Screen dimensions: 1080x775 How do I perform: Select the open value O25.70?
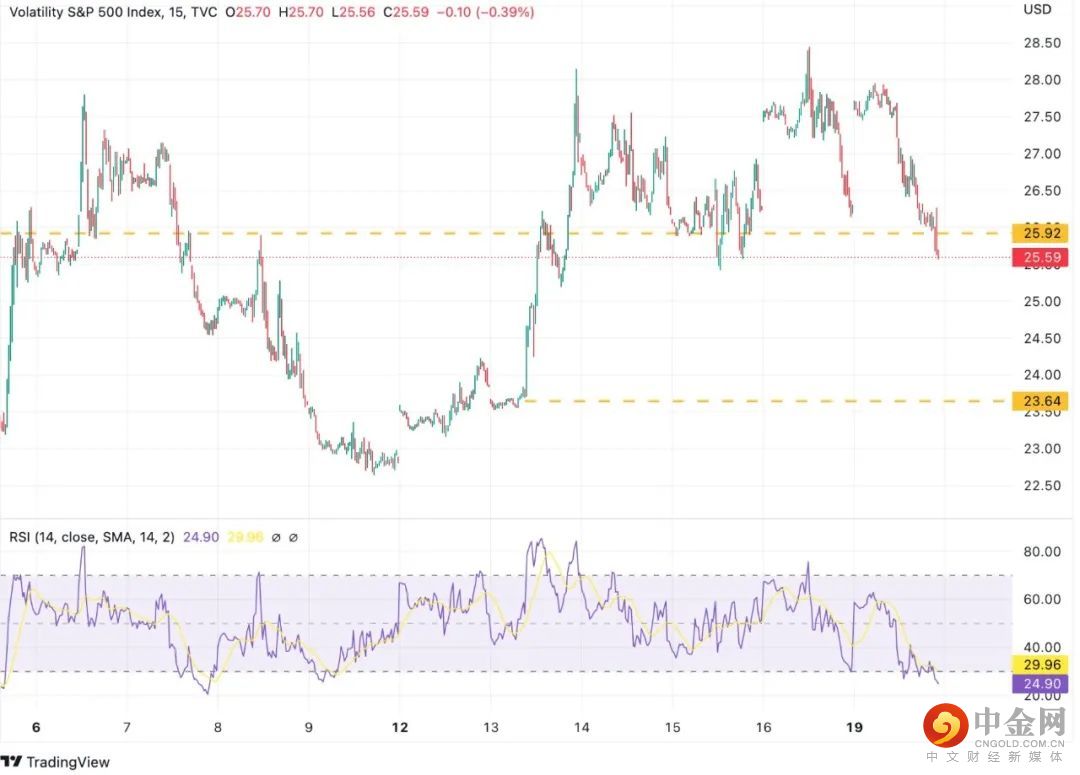coord(248,12)
